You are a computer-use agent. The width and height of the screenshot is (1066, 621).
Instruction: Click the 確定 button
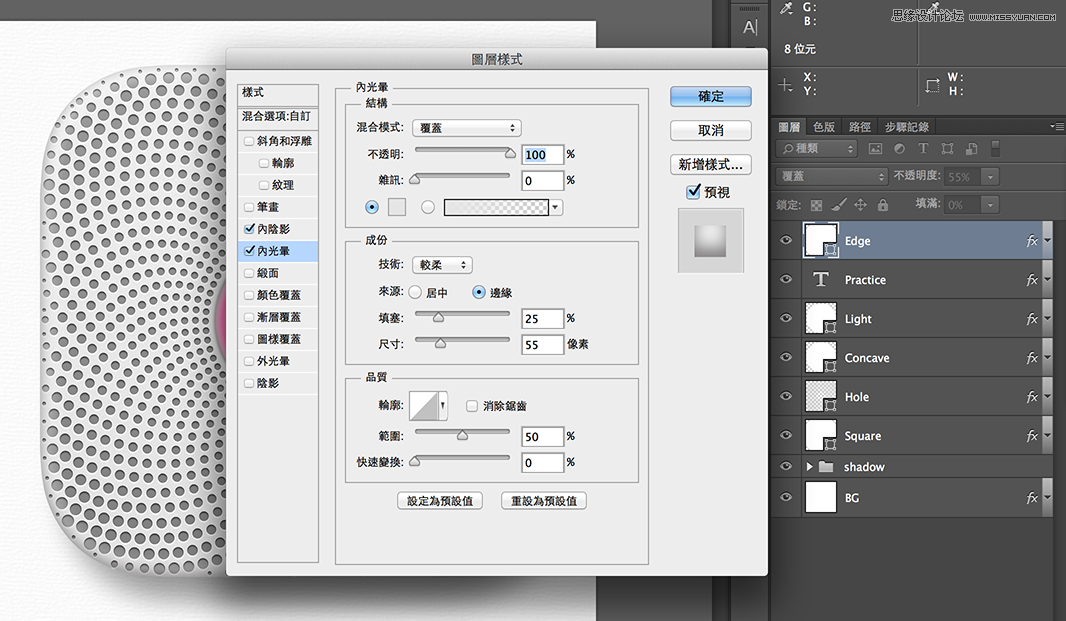(x=710, y=96)
